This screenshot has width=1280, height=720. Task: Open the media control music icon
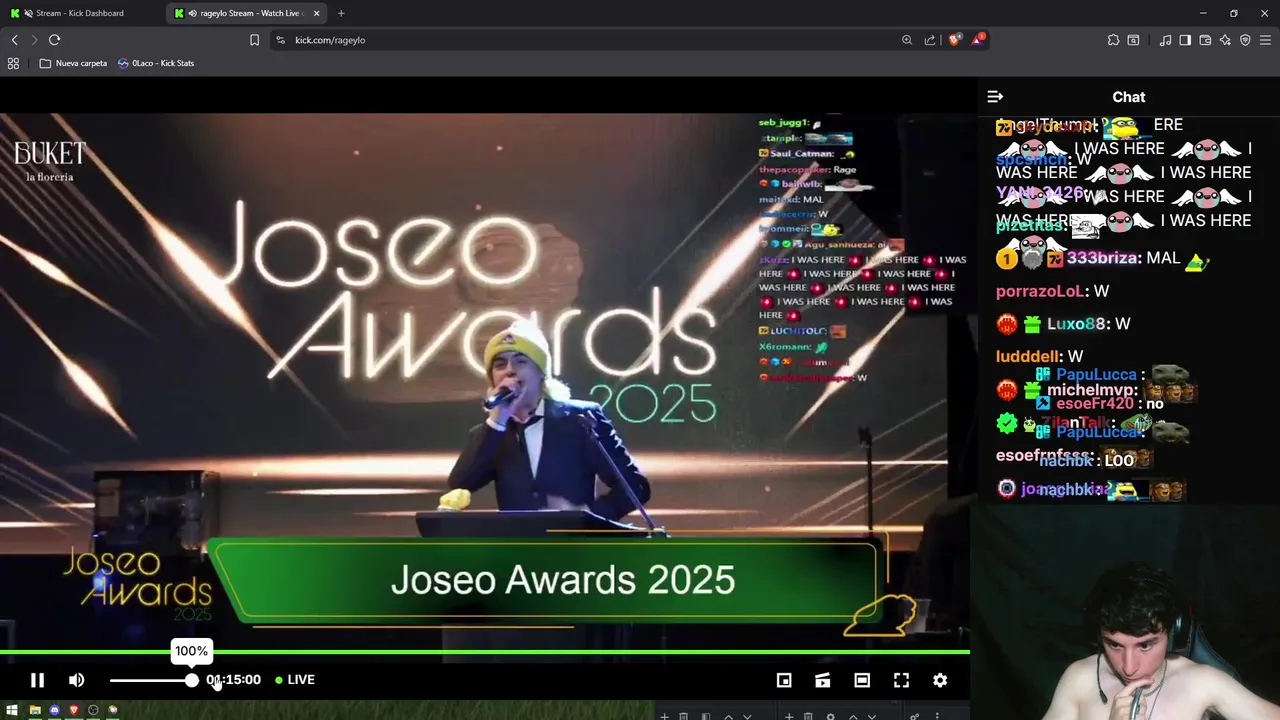(x=1165, y=40)
